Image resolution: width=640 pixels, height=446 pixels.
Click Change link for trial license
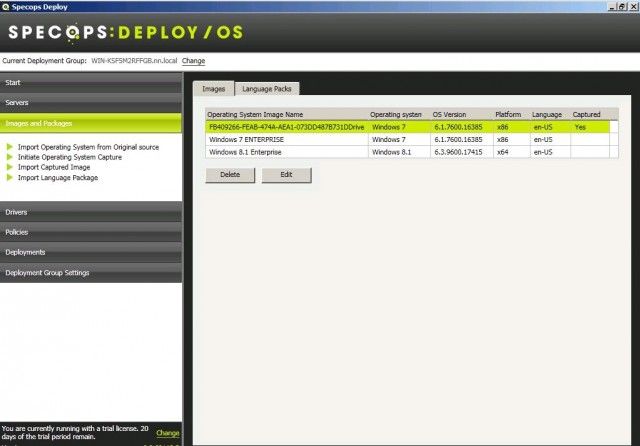[168, 433]
